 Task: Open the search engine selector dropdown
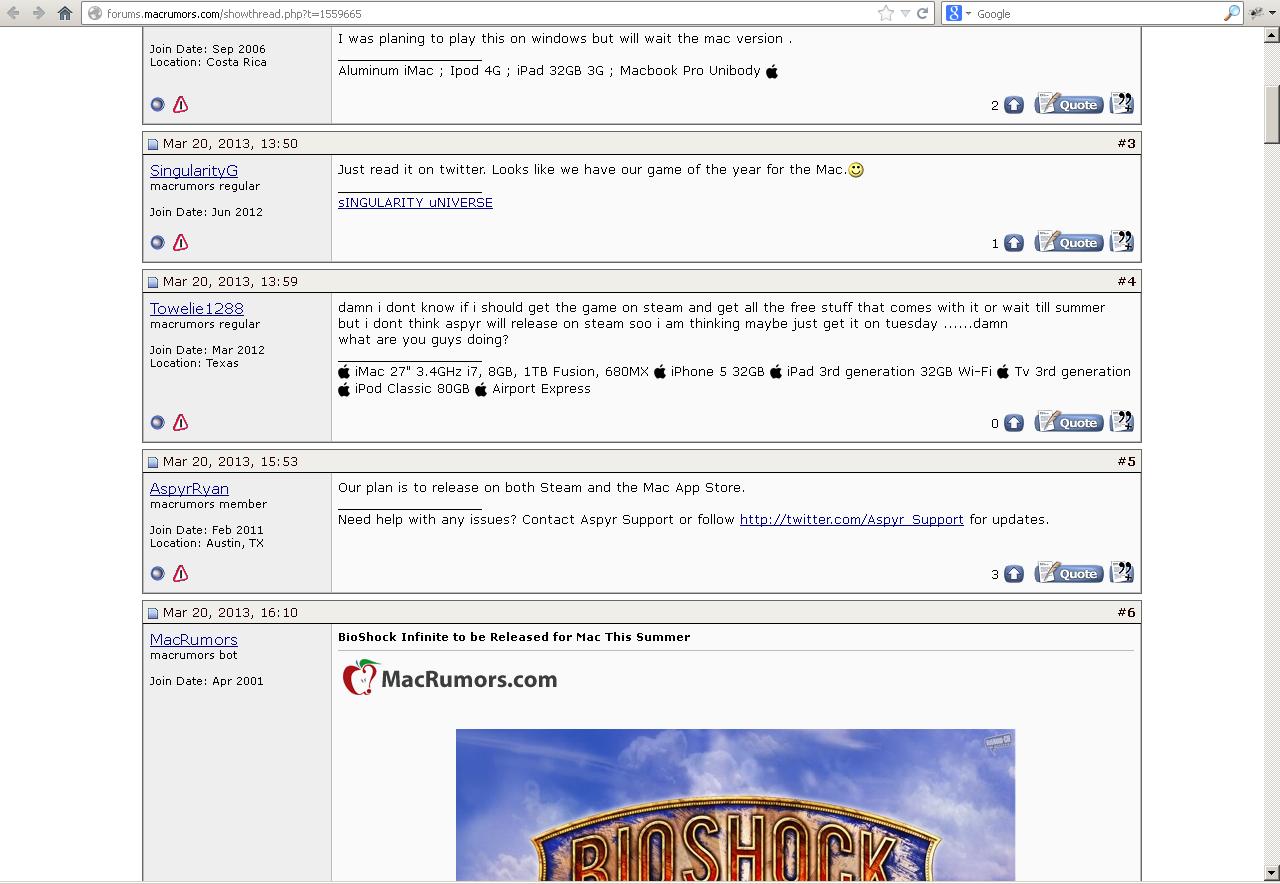click(x=968, y=13)
